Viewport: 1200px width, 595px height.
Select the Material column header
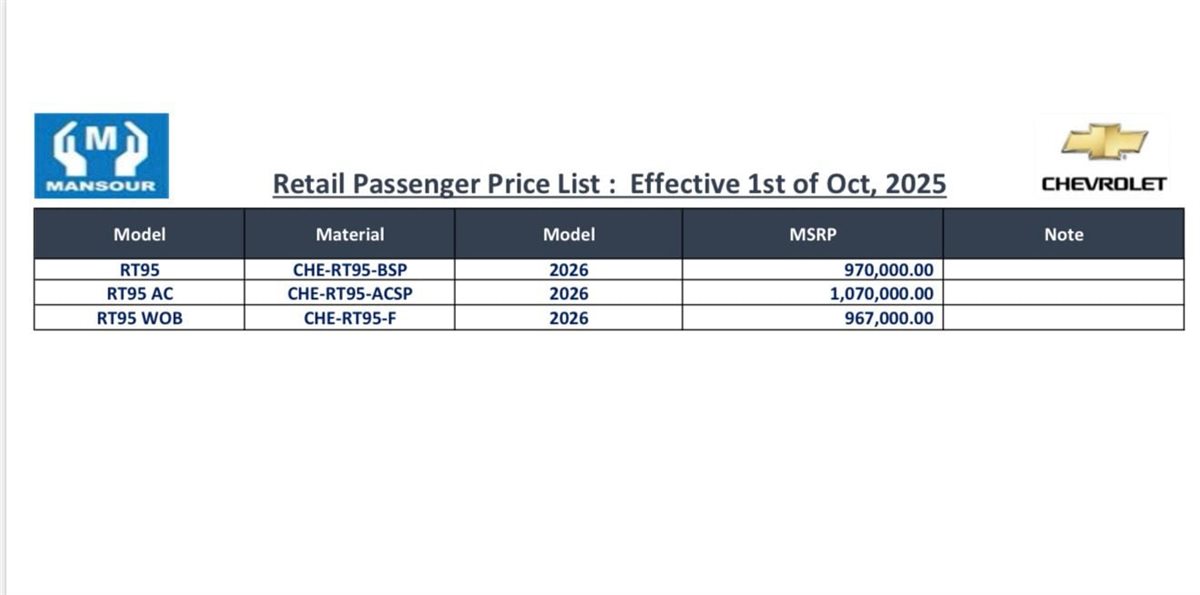tap(349, 235)
